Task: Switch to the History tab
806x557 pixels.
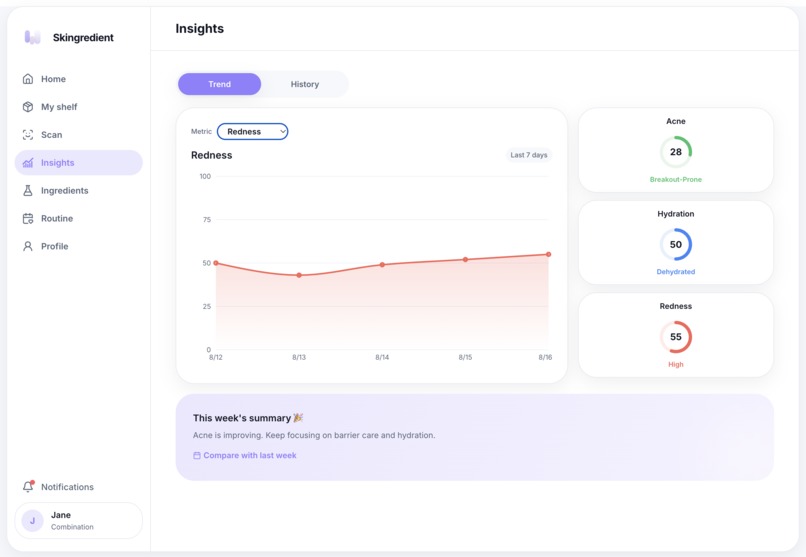Action: click(x=305, y=84)
